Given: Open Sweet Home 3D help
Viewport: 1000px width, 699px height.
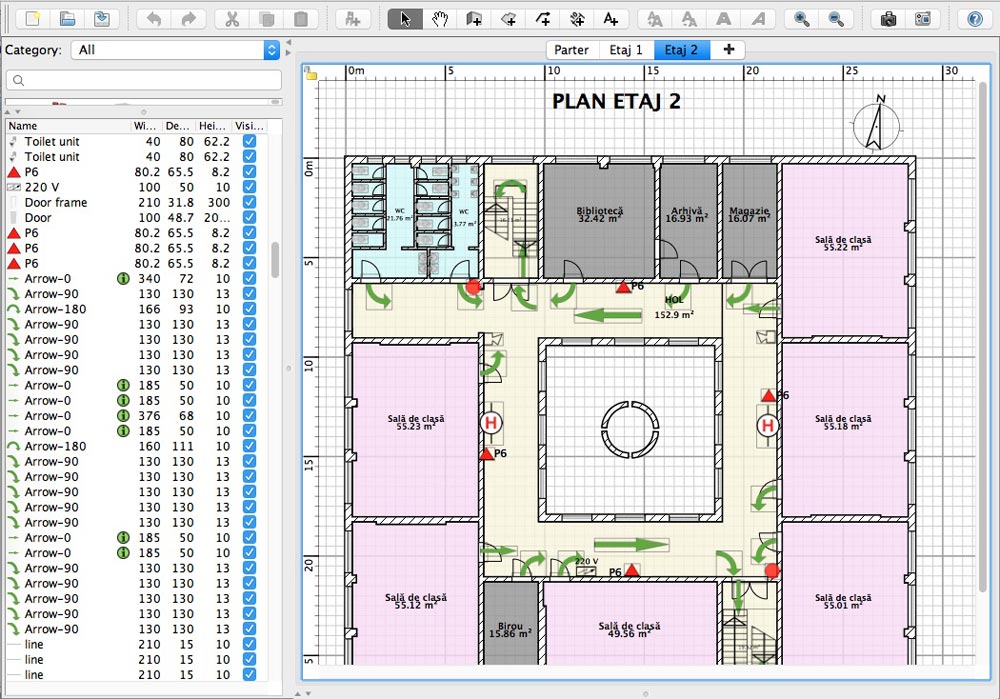Looking at the screenshot, I should [975, 18].
